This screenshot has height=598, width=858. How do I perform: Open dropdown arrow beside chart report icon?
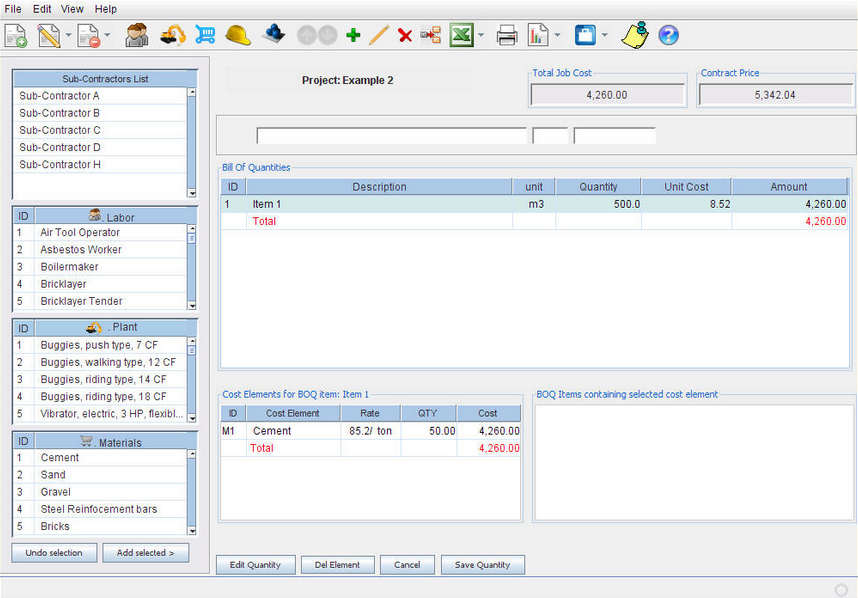(x=557, y=36)
